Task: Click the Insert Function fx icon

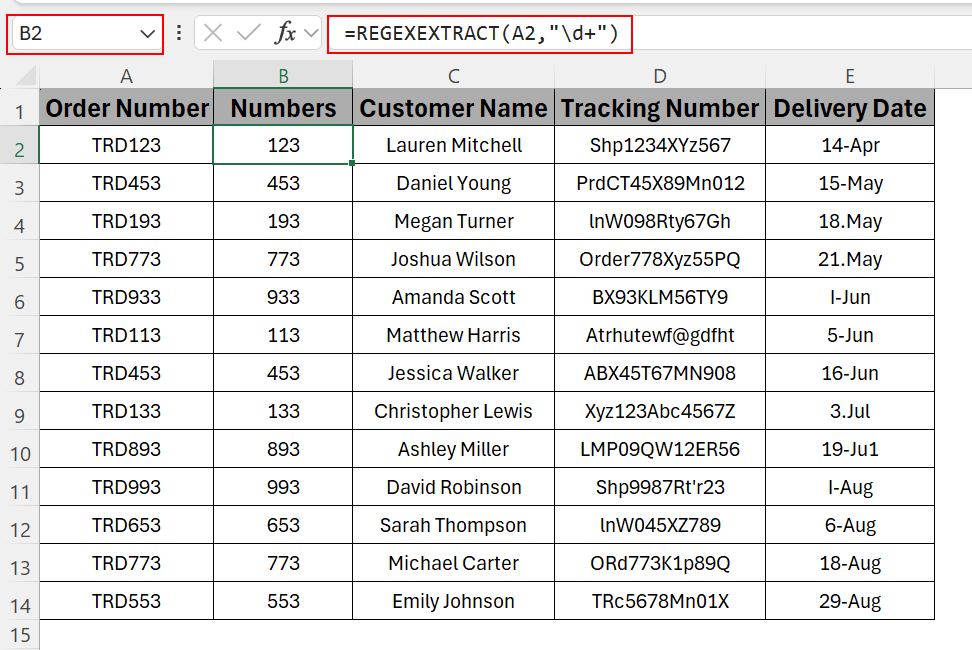Action: point(286,33)
